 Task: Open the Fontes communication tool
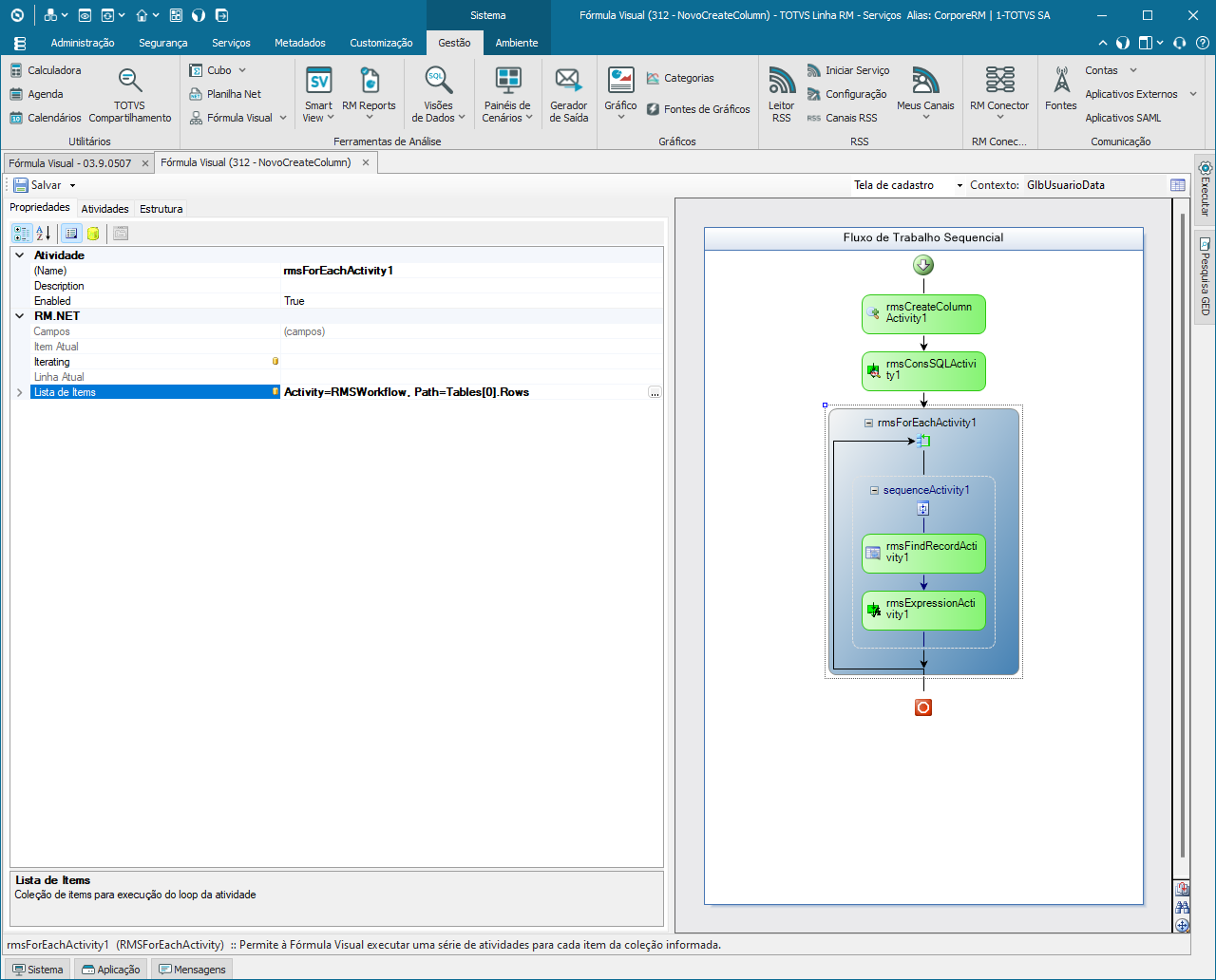click(1060, 90)
